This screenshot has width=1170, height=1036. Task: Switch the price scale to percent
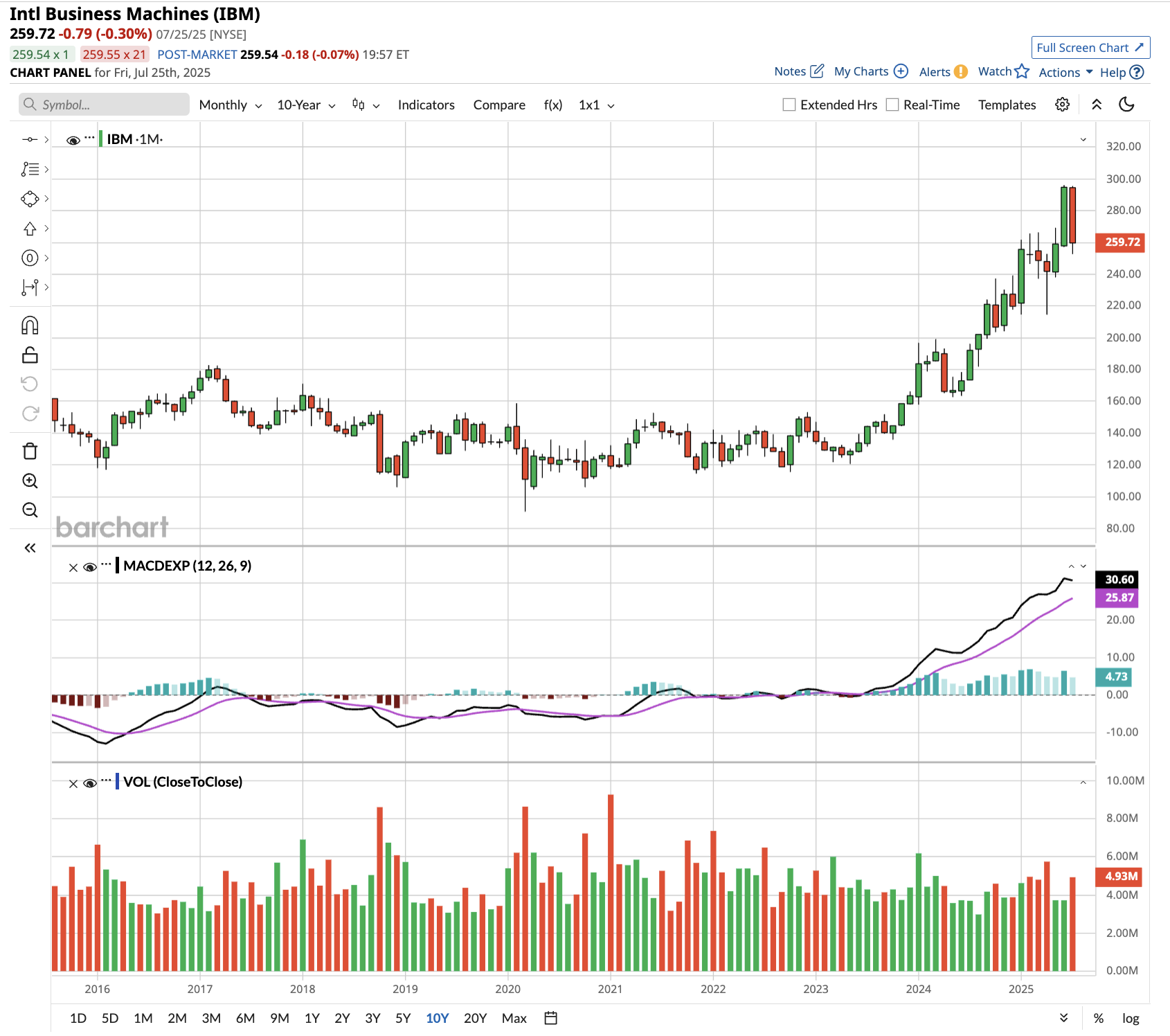point(1099,1018)
